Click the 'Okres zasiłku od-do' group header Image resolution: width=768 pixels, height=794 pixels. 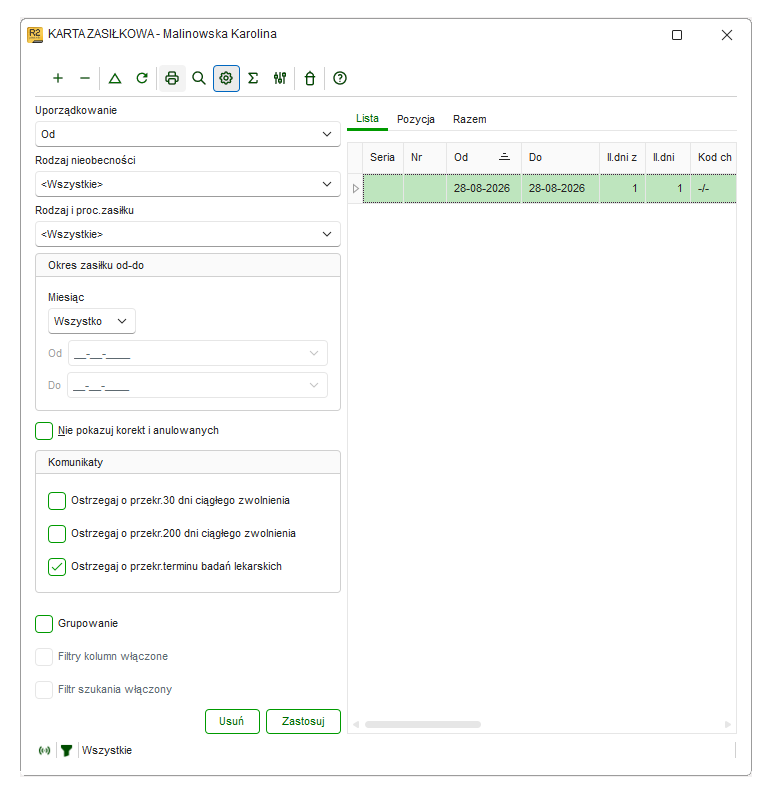coord(188,265)
